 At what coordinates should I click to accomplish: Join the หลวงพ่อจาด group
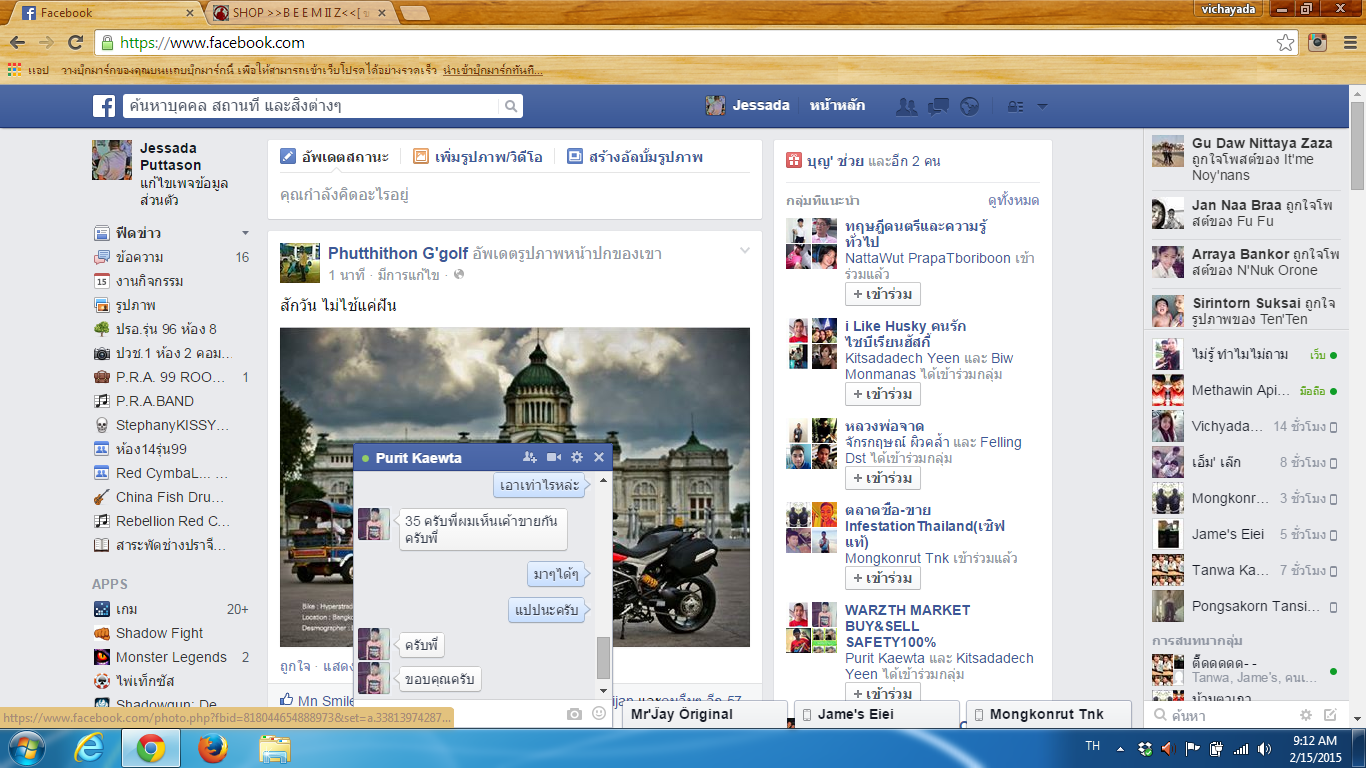tap(883, 478)
